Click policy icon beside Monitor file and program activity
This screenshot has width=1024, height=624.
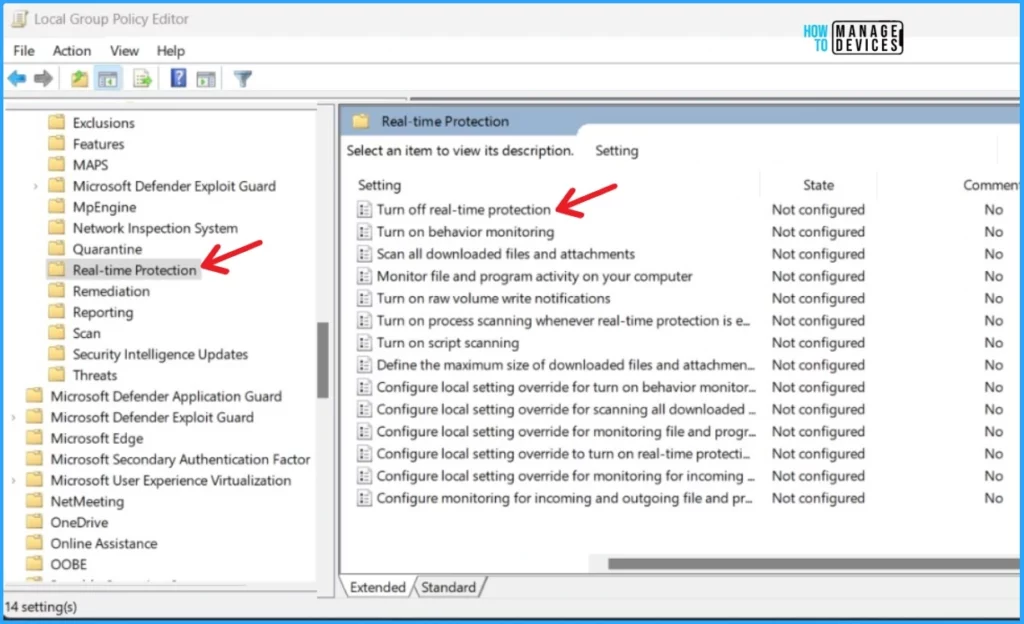tap(364, 276)
